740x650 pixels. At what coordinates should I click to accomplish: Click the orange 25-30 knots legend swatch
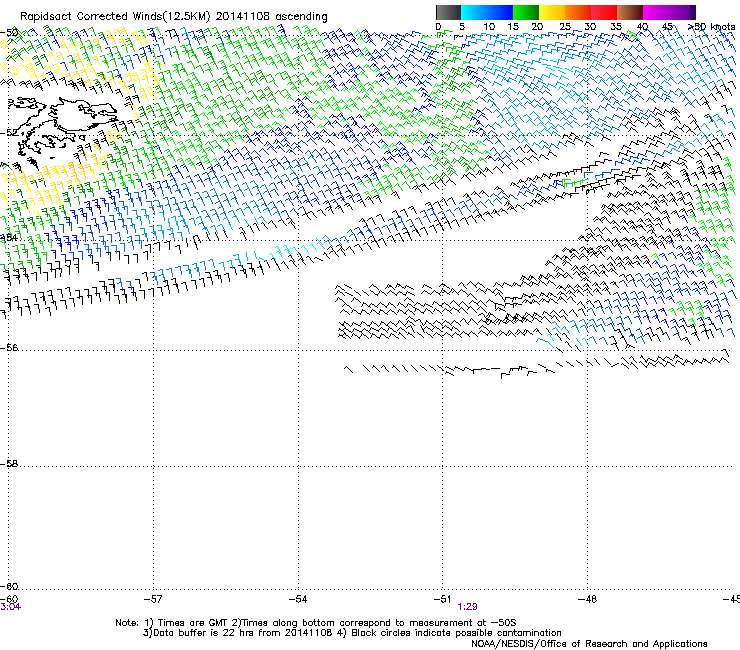[x=578, y=12]
